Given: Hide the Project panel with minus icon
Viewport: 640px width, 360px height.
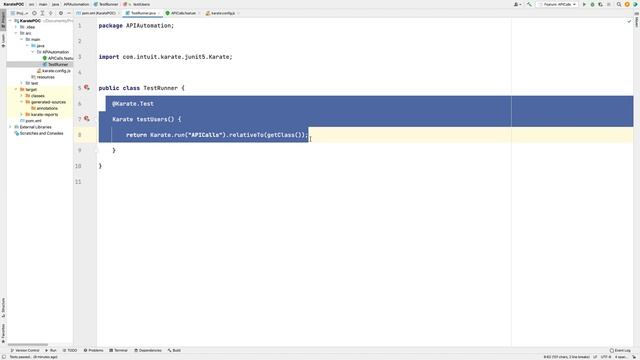Looking at the screenshot, I should pos(69,13).
